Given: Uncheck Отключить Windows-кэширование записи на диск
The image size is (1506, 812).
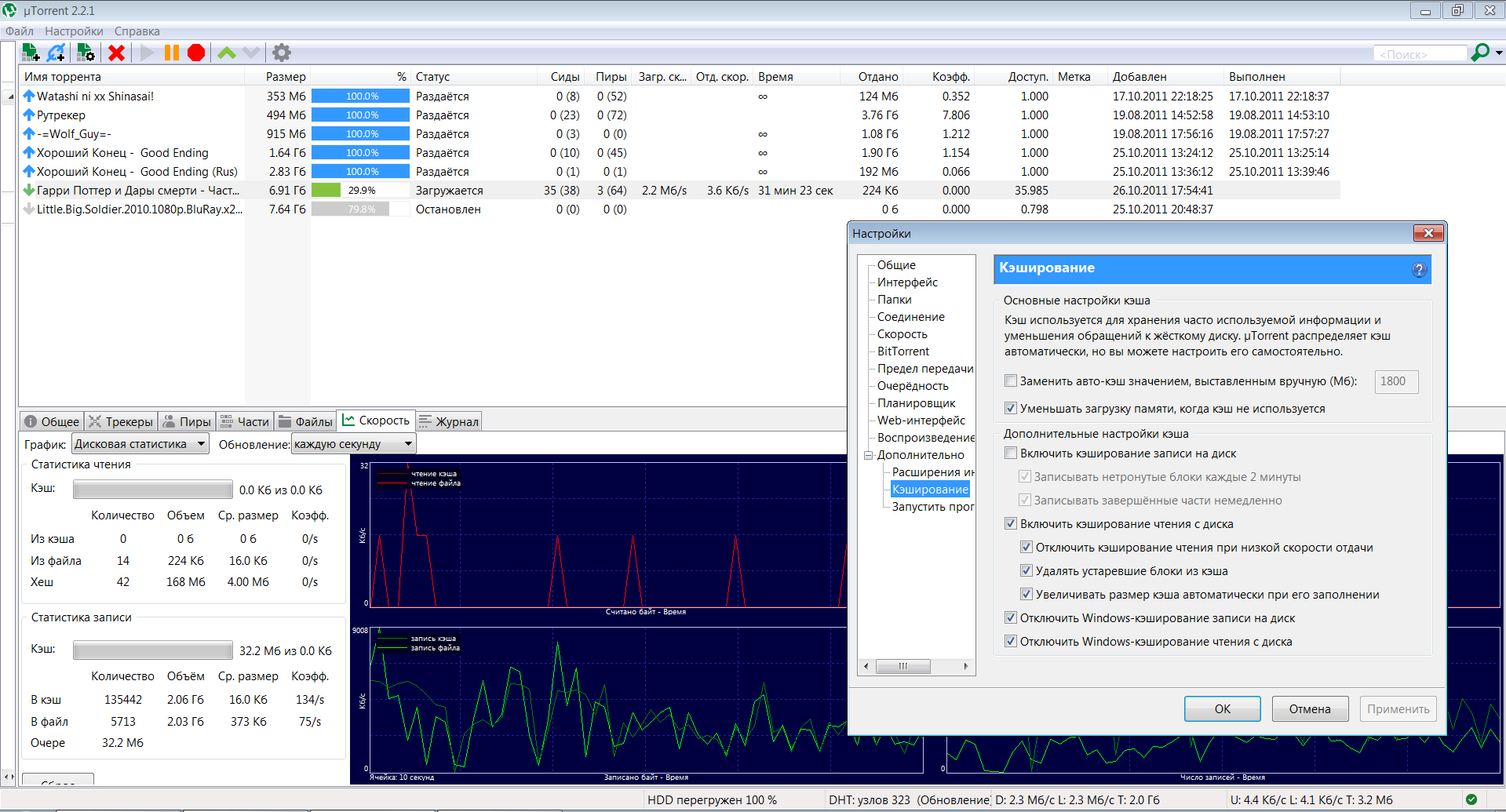Looking at the screenshot, I should coord(1011,617).
